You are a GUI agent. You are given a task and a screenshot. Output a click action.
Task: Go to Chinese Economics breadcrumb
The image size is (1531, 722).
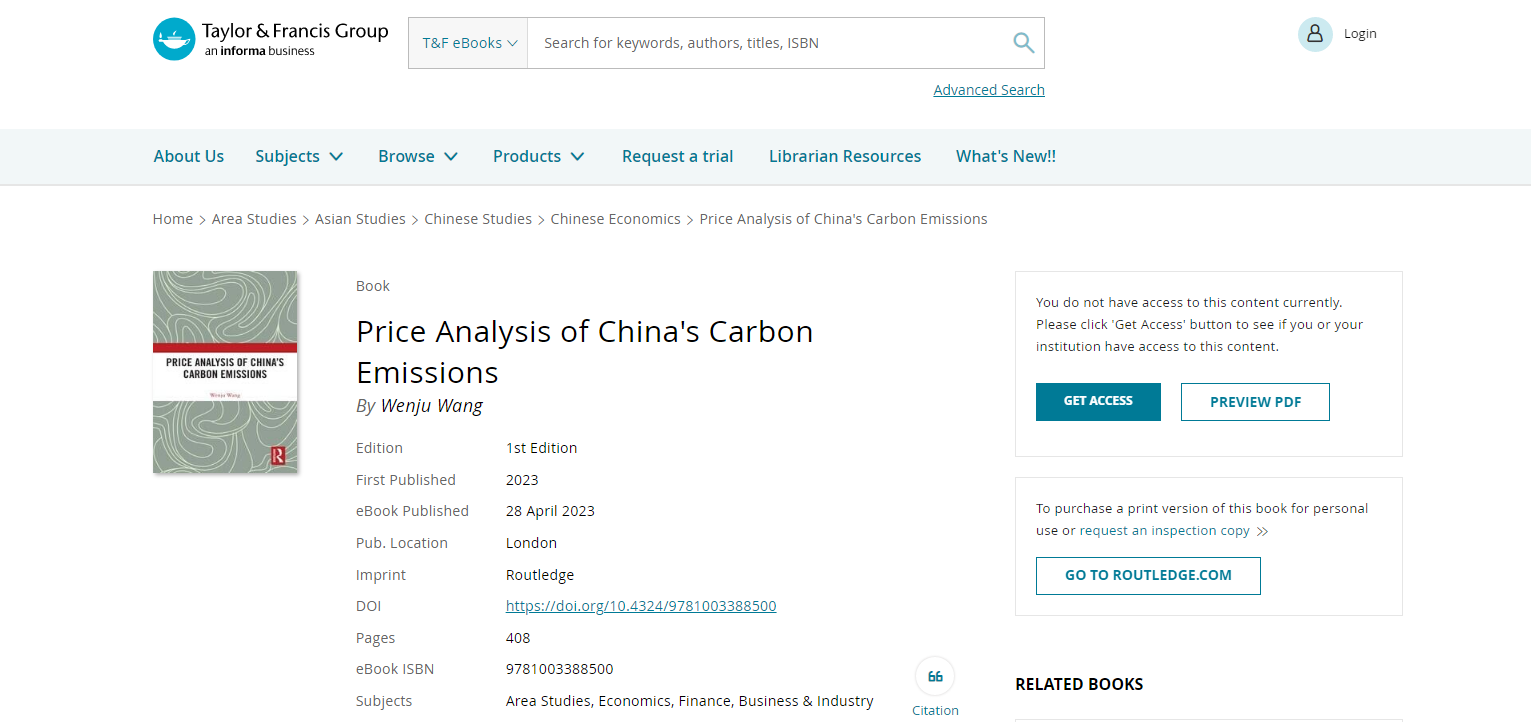pyautogui.click(x=615, y=219)
